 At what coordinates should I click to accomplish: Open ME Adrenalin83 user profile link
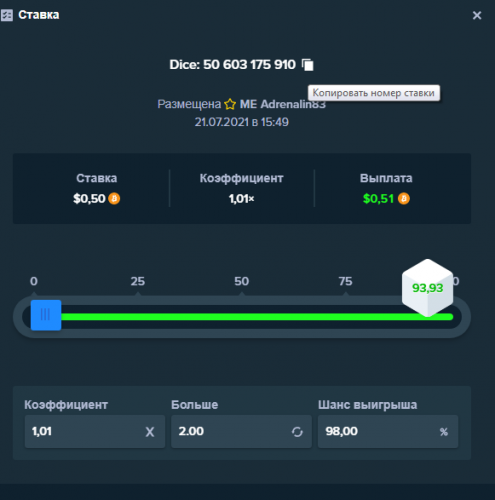(283, 104)
